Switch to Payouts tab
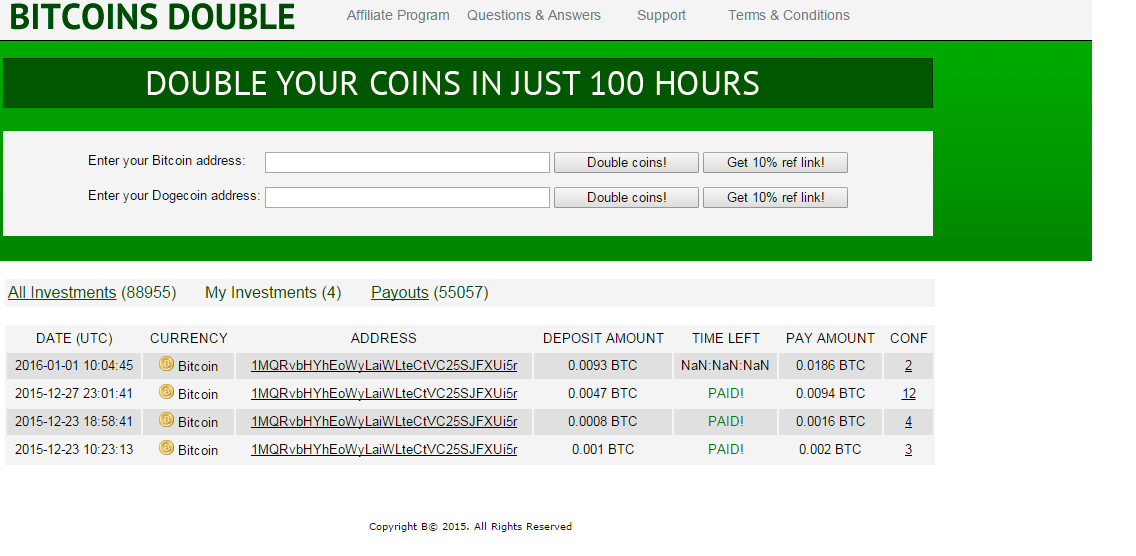Image resolution: width=1136 pixels, height=556 pixels. coord(400,293)
